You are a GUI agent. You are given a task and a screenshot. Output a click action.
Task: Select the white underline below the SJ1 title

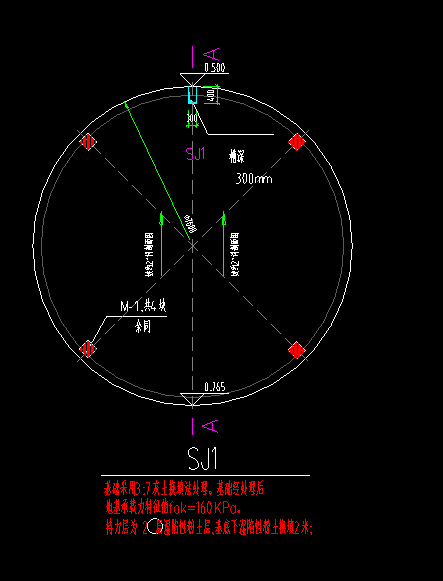click(206, 475)
